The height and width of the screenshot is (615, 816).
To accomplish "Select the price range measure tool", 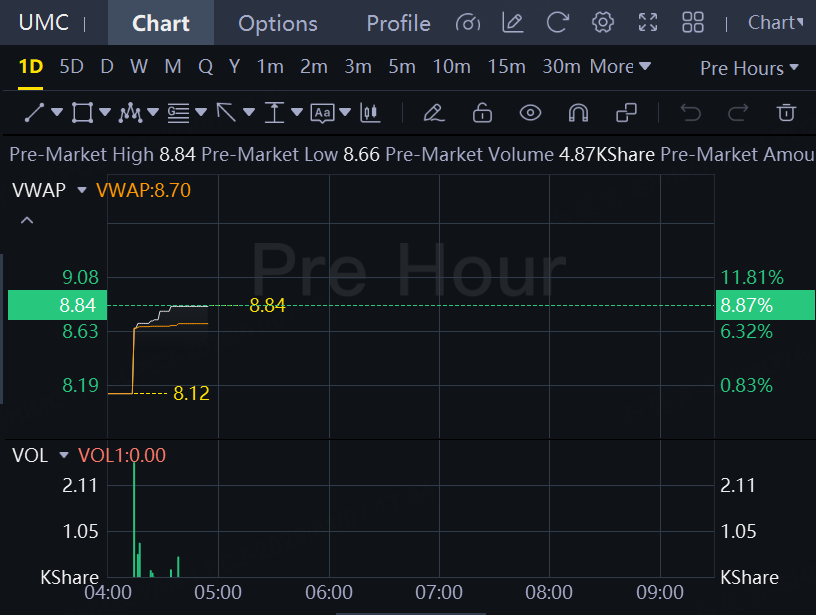I will tap(274, 112).
